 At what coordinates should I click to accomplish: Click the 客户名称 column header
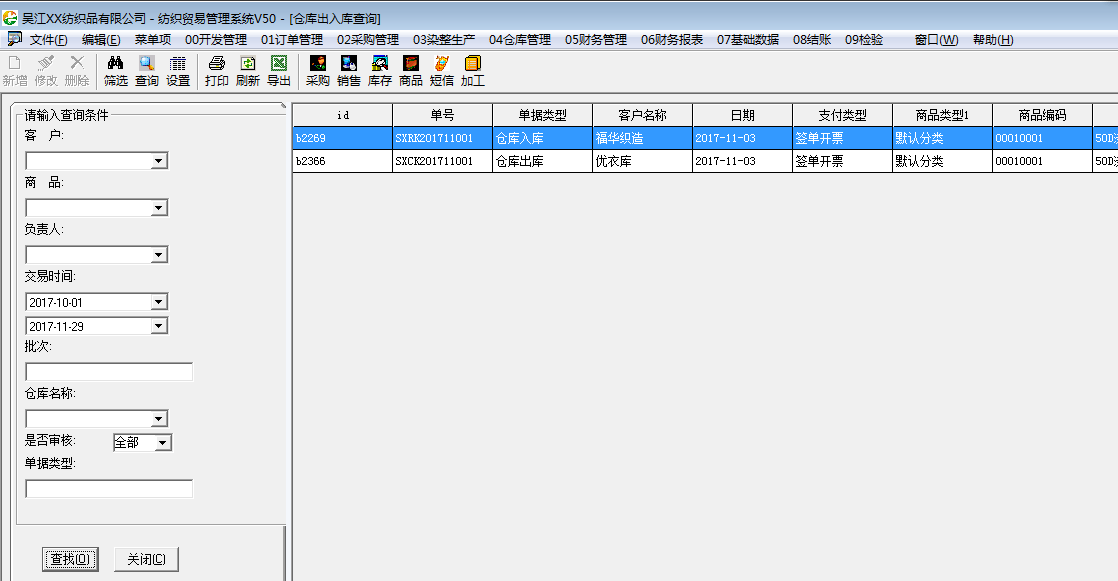tap(642, 115)
